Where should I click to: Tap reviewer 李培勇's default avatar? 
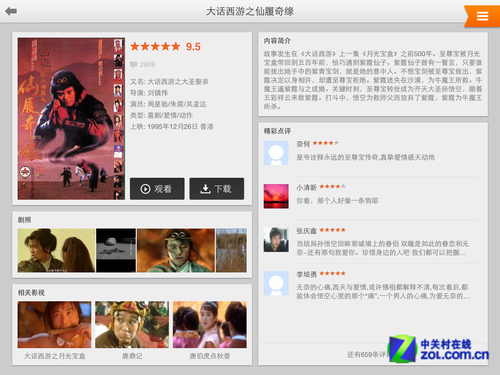pyautogui.click(x=276, y=283)
